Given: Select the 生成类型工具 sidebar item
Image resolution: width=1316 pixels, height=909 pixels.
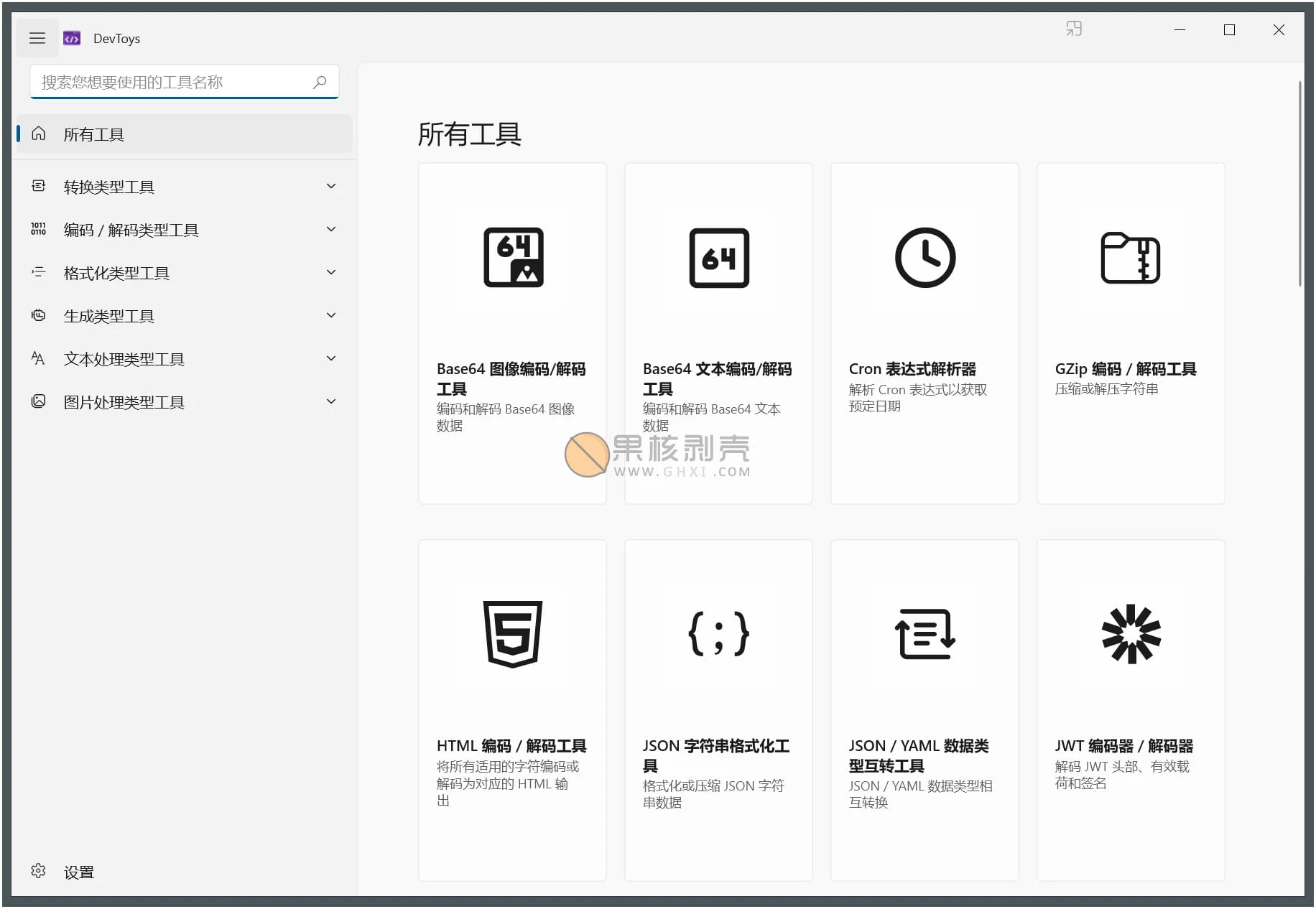Looking at the screenshot, I should click(185, 315).
